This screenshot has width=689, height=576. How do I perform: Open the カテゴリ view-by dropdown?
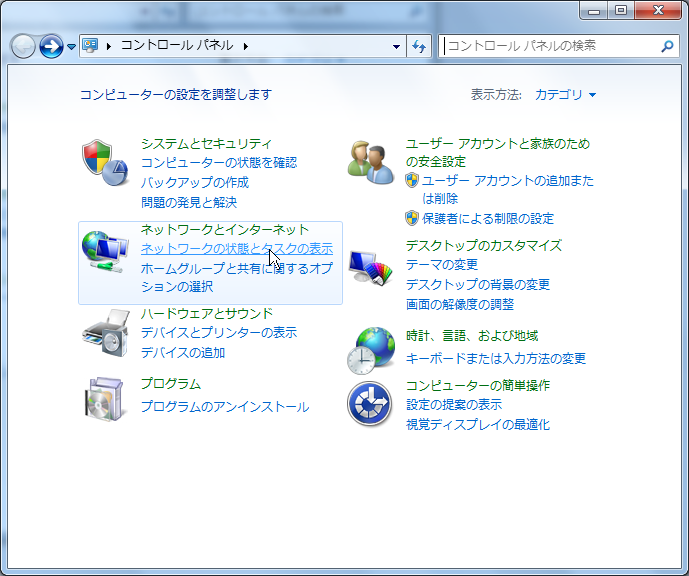566,94
